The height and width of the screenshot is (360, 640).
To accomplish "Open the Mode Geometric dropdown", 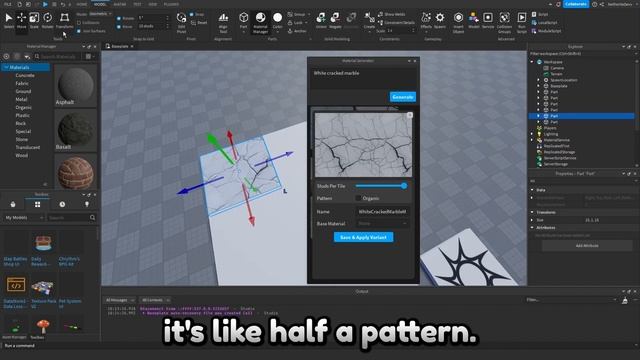I will (x=100, y=14).
